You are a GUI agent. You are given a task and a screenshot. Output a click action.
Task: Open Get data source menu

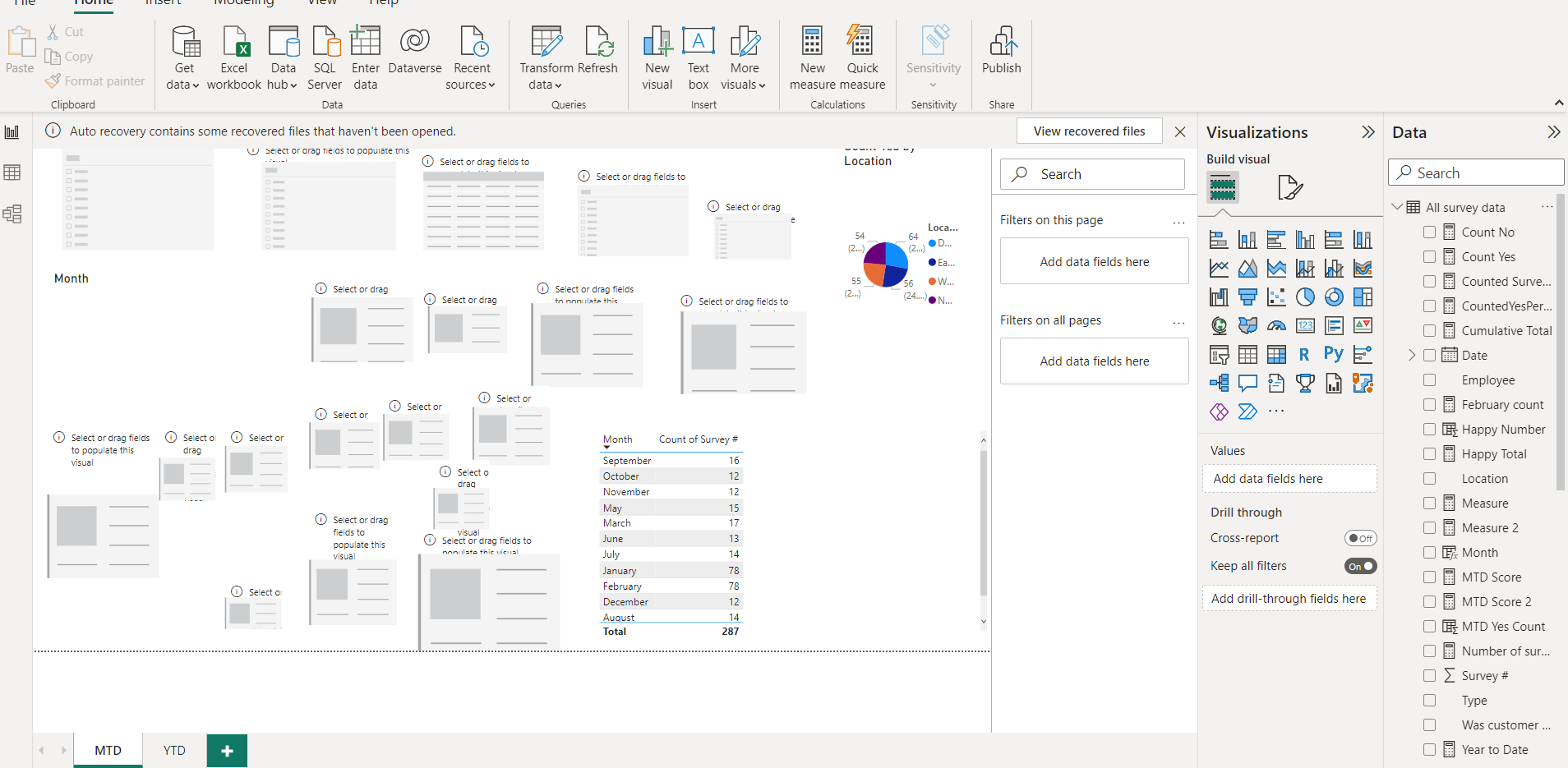point(184,57)
